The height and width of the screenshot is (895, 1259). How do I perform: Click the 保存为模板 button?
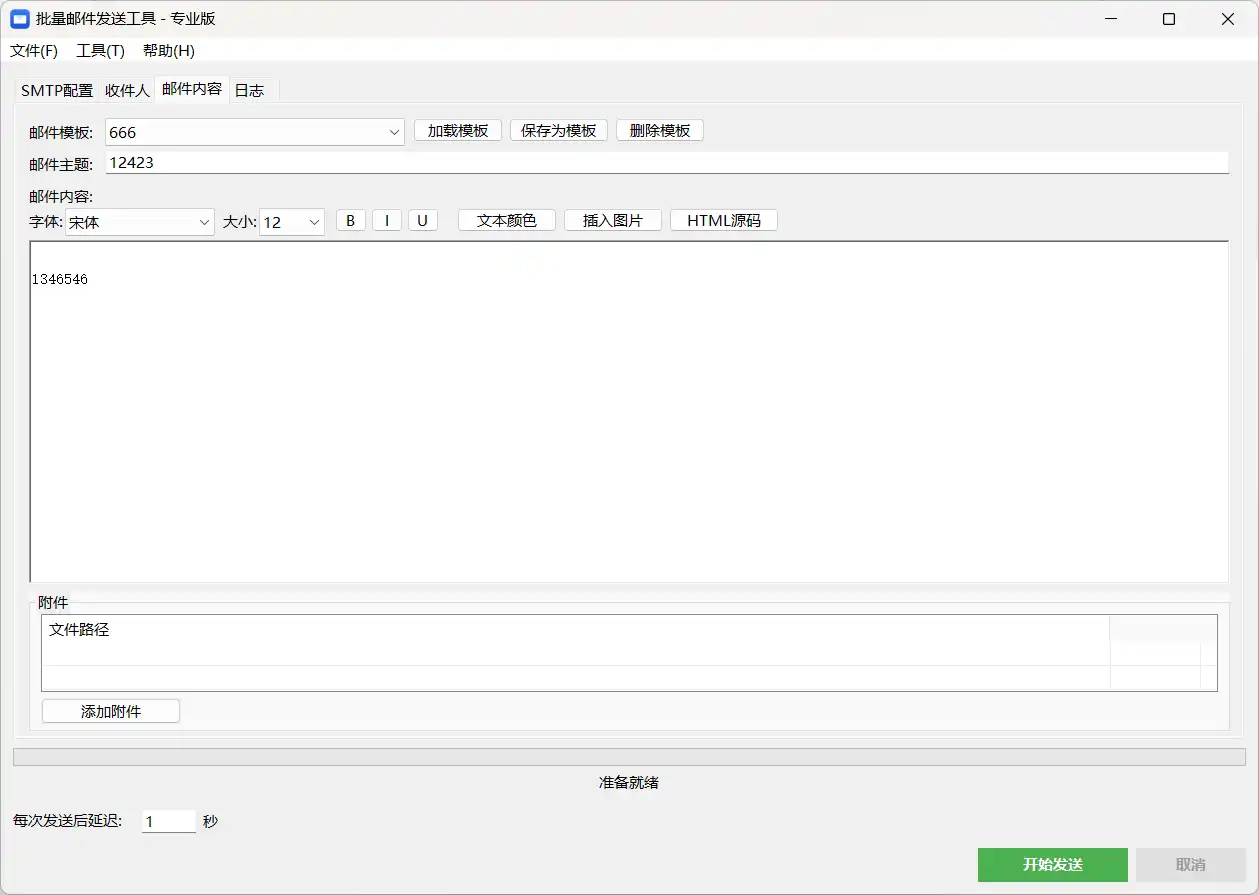(559, 131)
